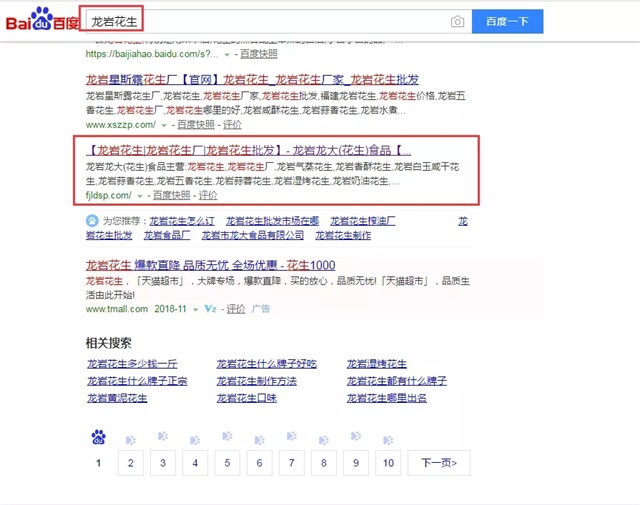Open 百度快照 for the fjldsp.com result
640x505 pixels.
171,196
